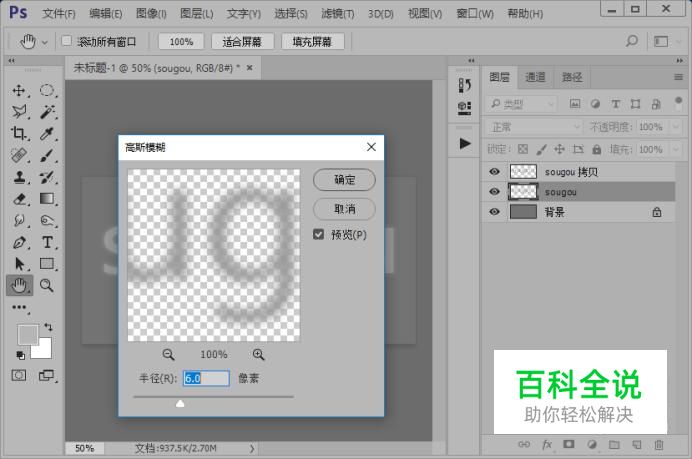Open the opacity (不透明度) dropdown arrow
This screenshot has height=459, width=692.
[676, 127]
